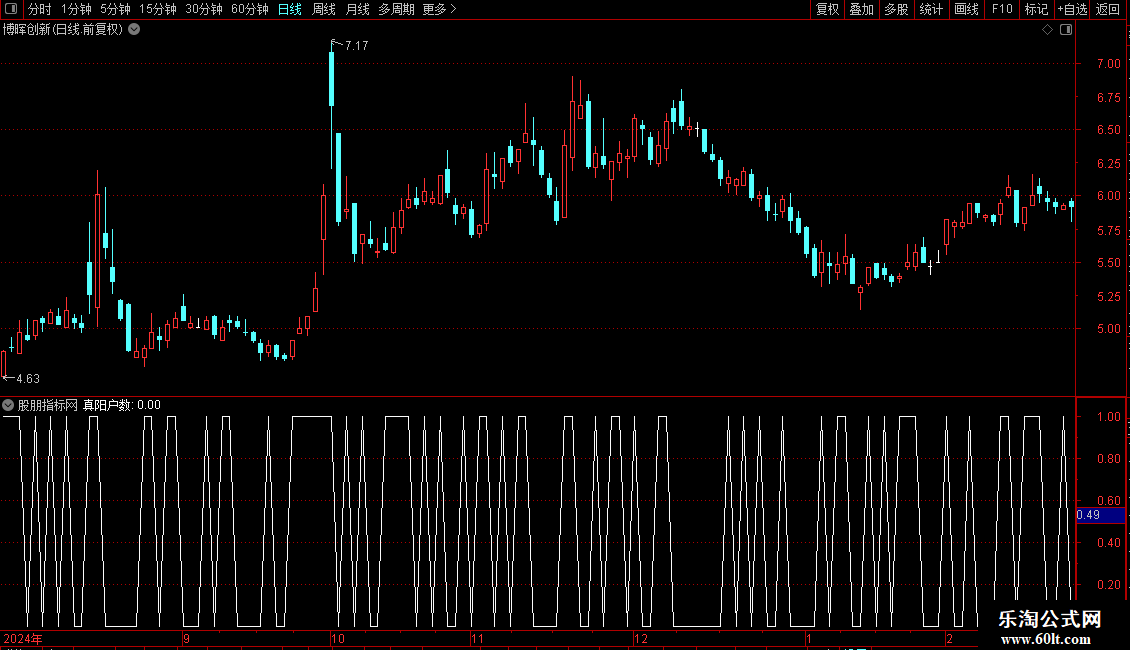Add stock to watchlist with +自选
Screen dimensions: 1130x650
point(1072,9)
